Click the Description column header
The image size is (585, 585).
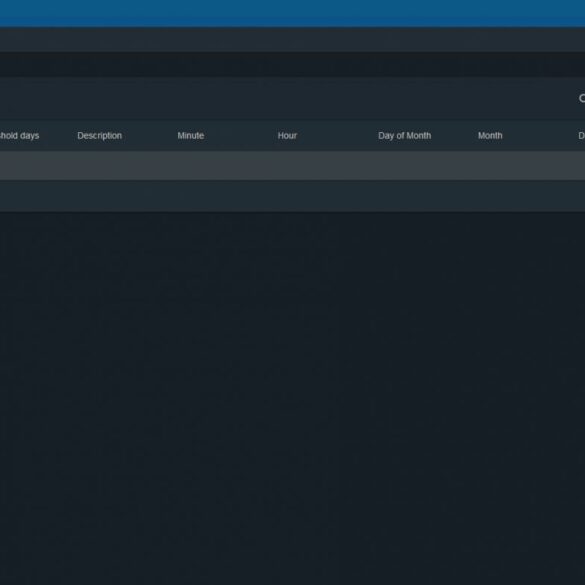99,135
